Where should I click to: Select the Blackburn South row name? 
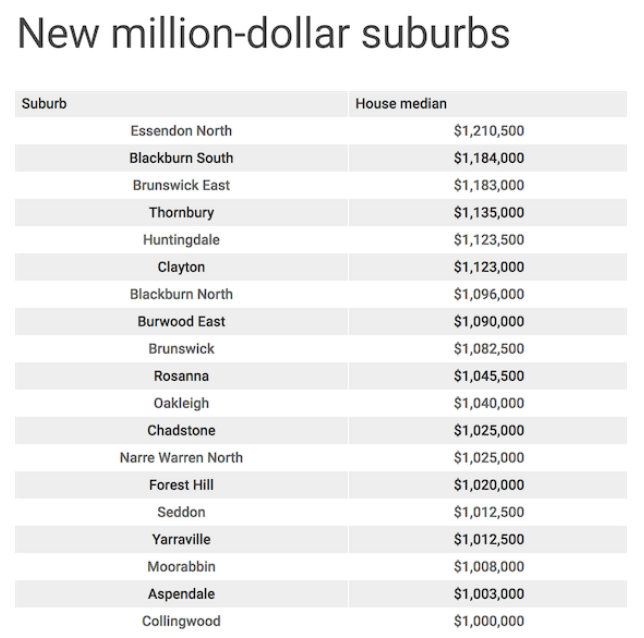click(181, 158)
